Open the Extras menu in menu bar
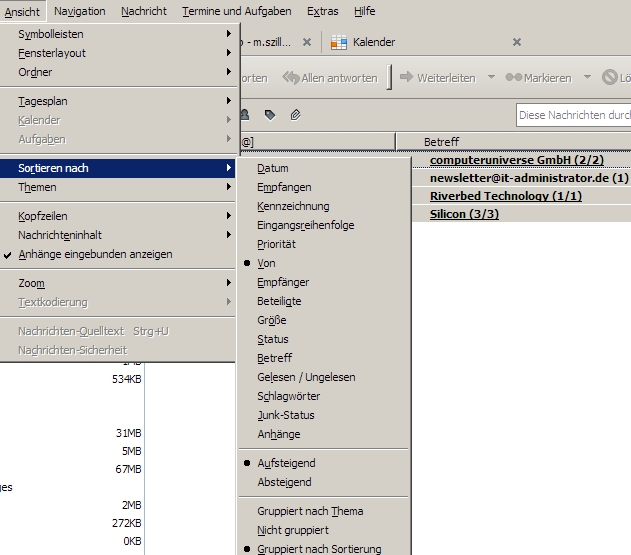Viewport: 631px width, 555px height. coord(322,11)
